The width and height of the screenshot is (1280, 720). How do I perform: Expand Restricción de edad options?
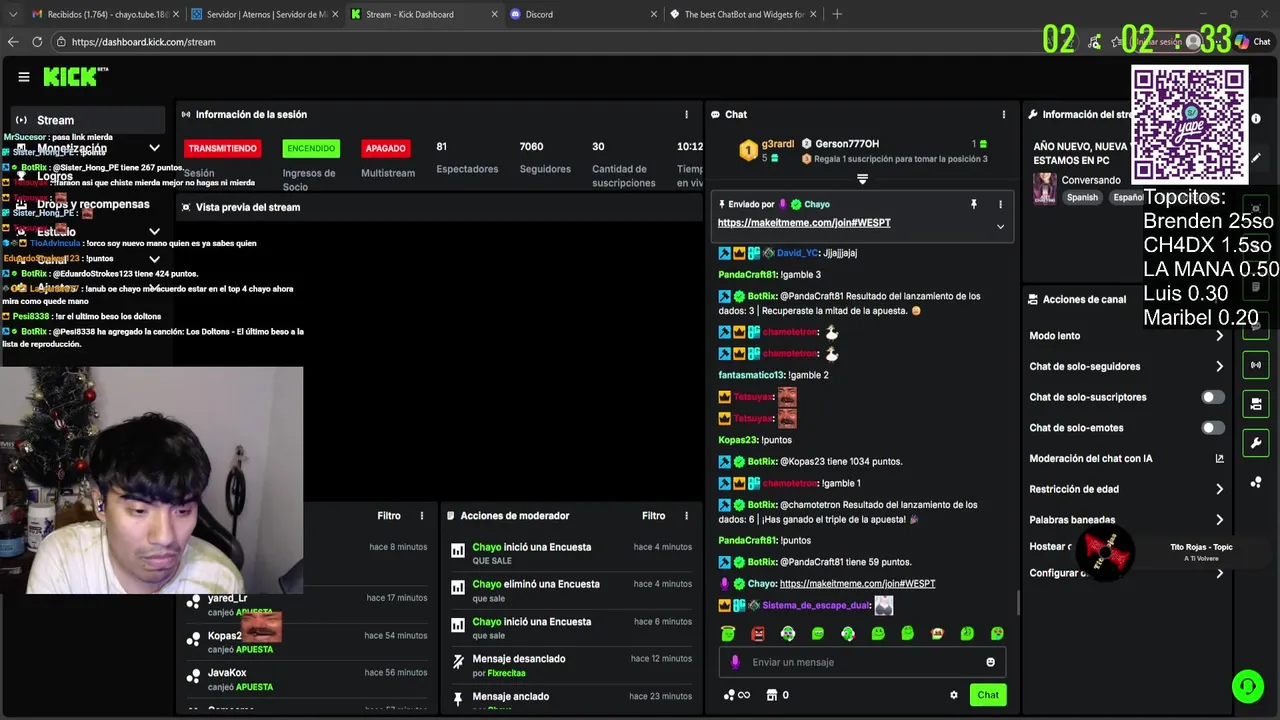1219,489
